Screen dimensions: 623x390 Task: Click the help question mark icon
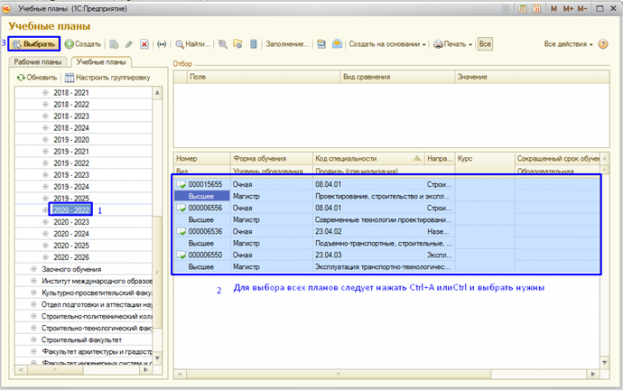click(x=603, y=44)
